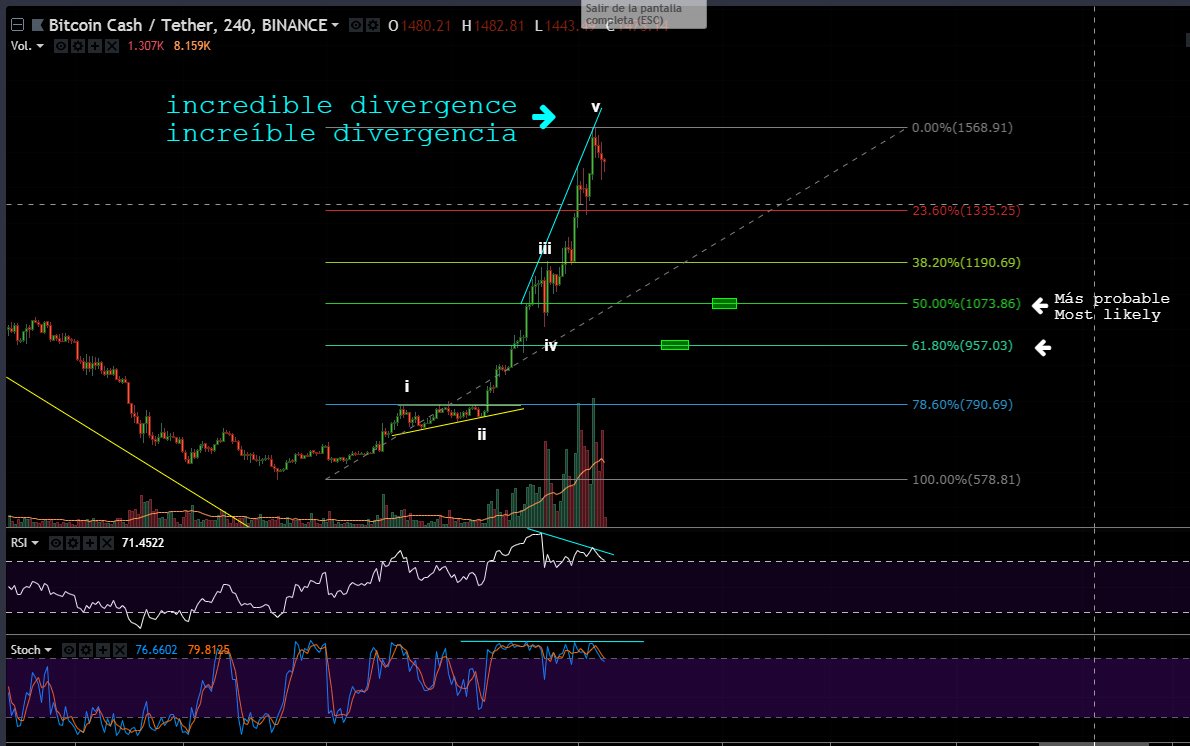Select the green target box on the 50% level

point(724,304)
